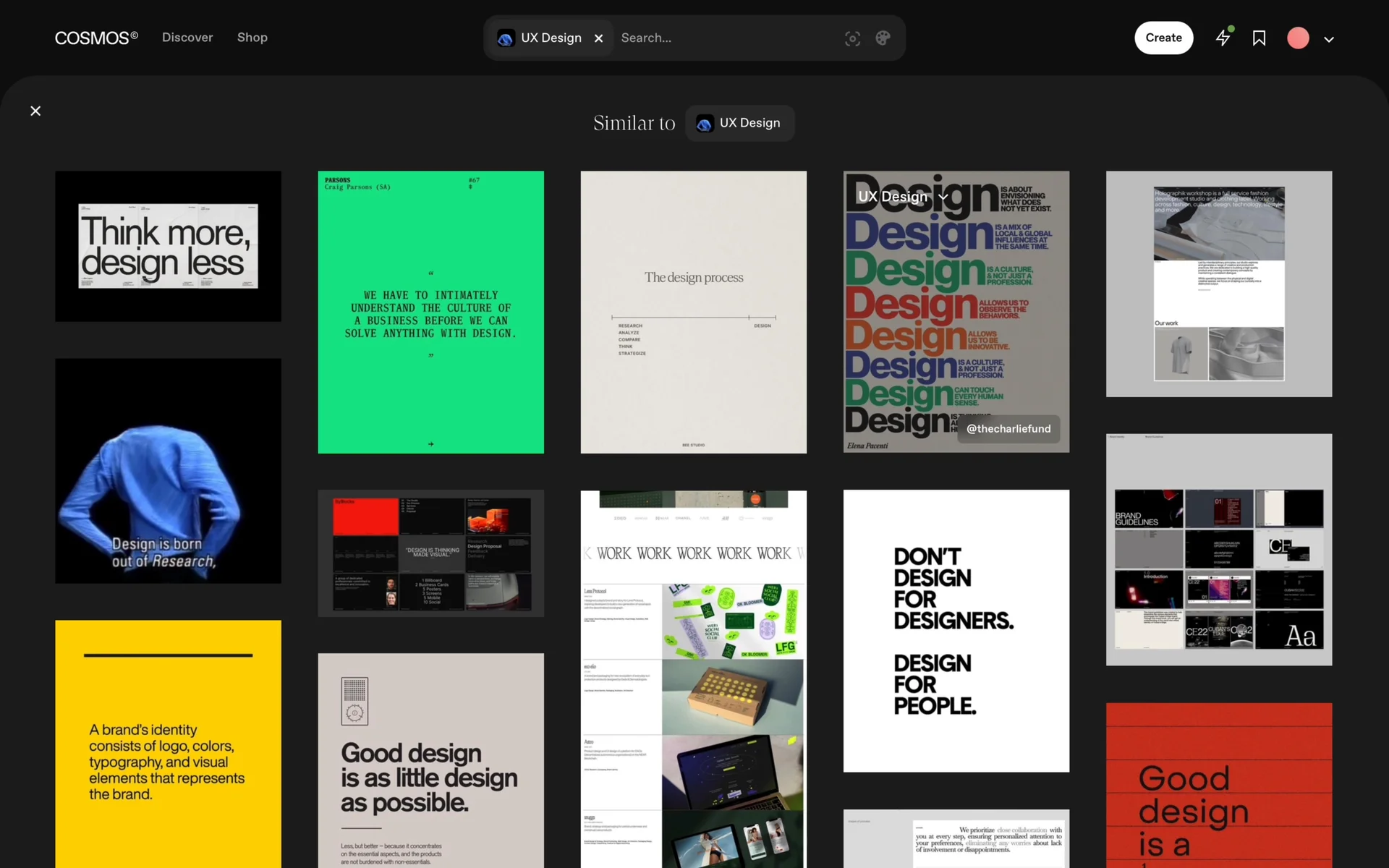Click the pink profile avatar
The height and width of the screenshot is (868, 1389).
1298,38
